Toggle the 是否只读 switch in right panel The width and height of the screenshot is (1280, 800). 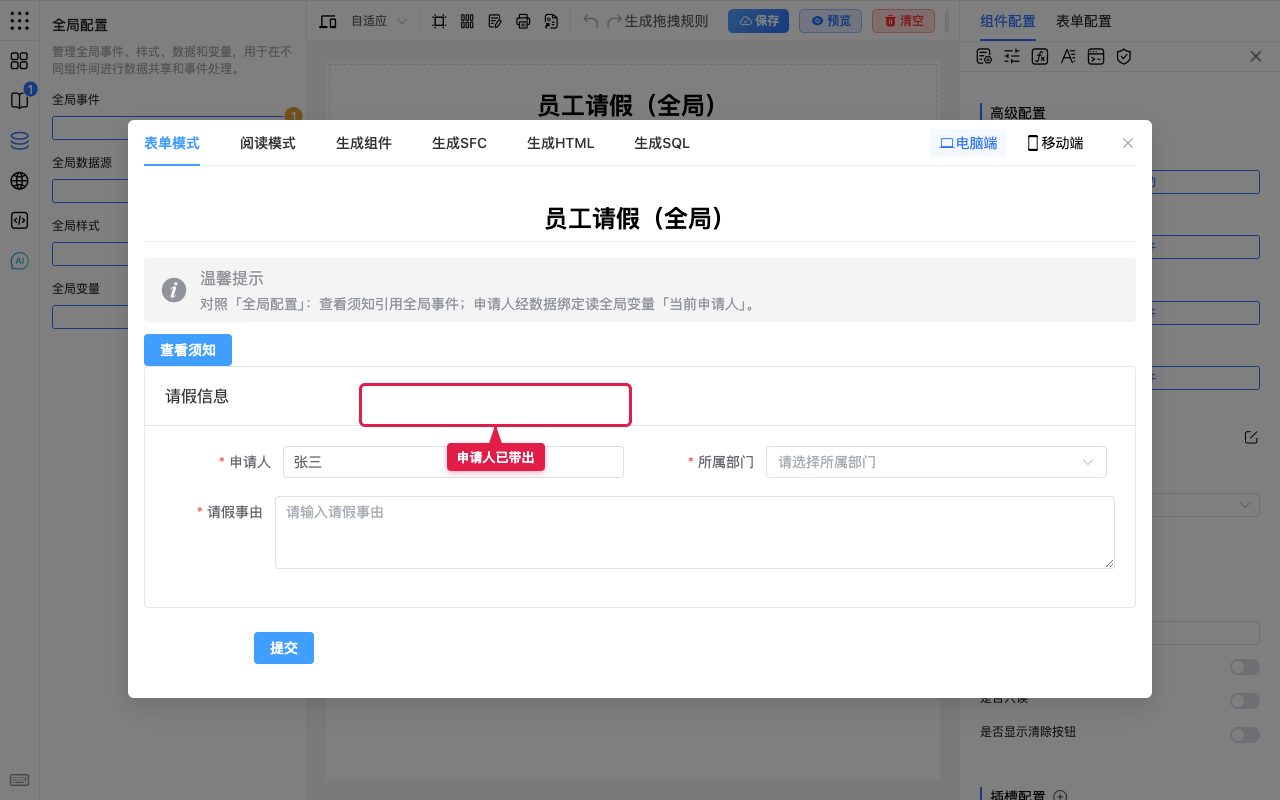(x=1245, y=701)
